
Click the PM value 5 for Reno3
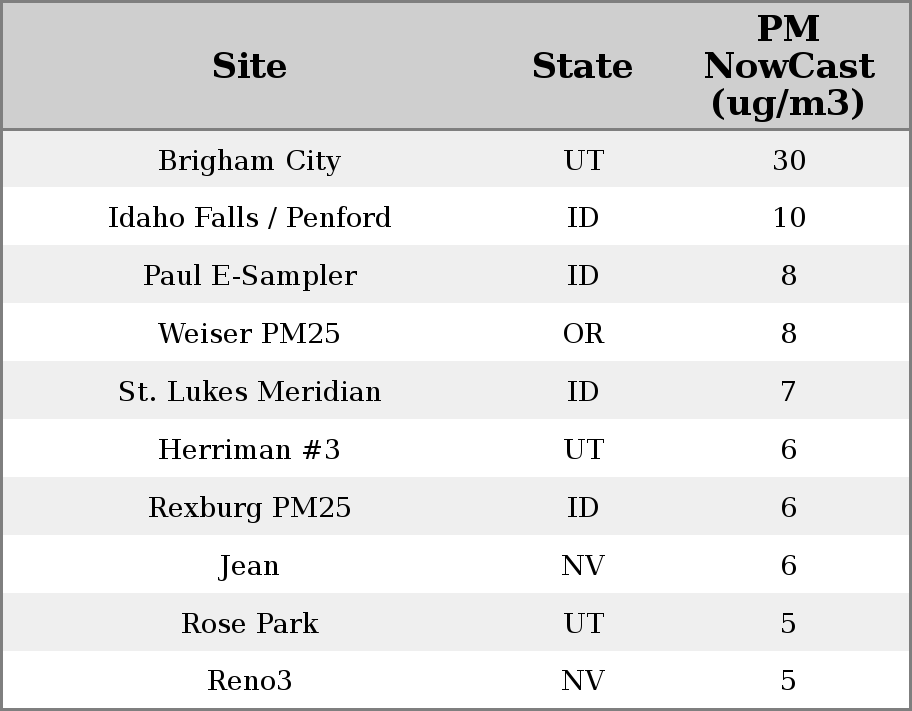click(x=788, y=681)
